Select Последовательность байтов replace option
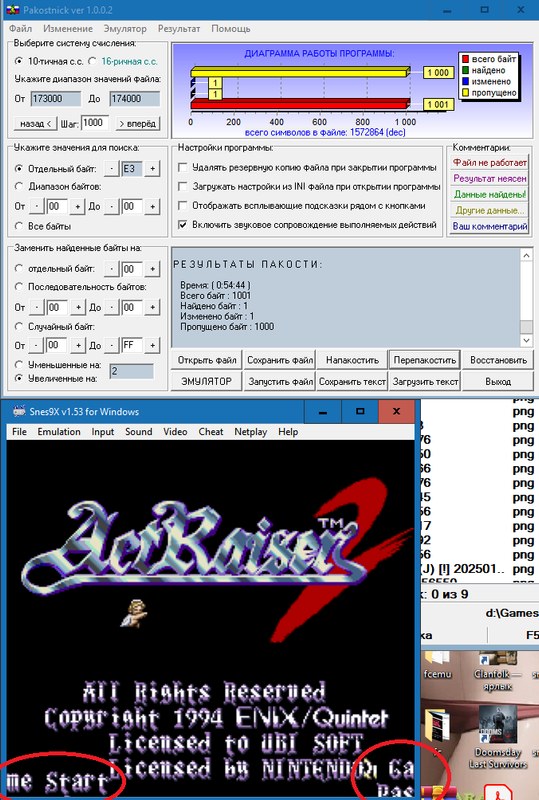This screenshot has width=539, height=800. [19, 287]
